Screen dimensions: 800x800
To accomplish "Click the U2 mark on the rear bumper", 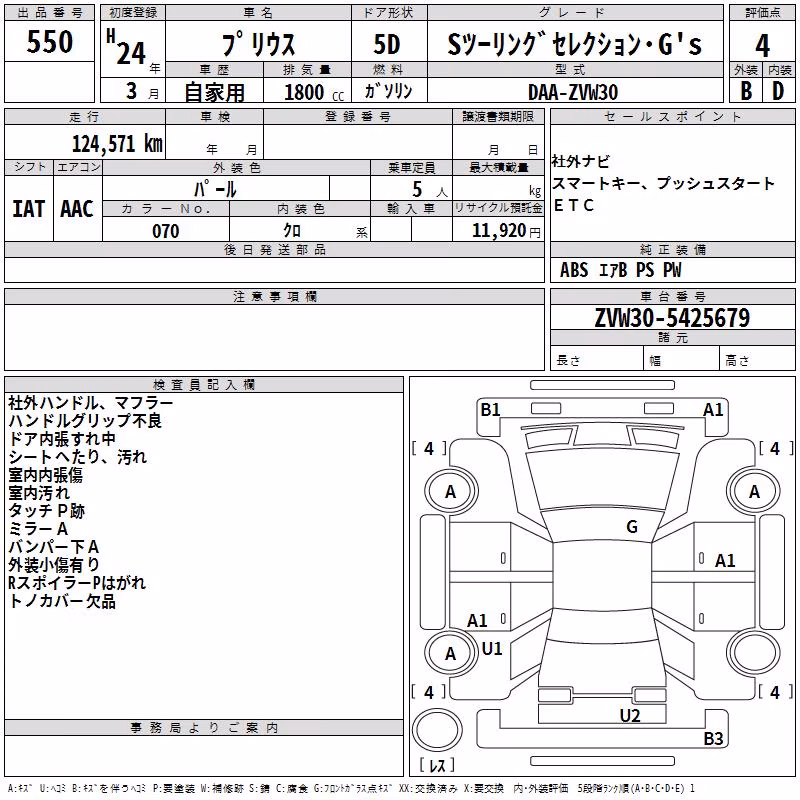I will click(x=630, y=715).
